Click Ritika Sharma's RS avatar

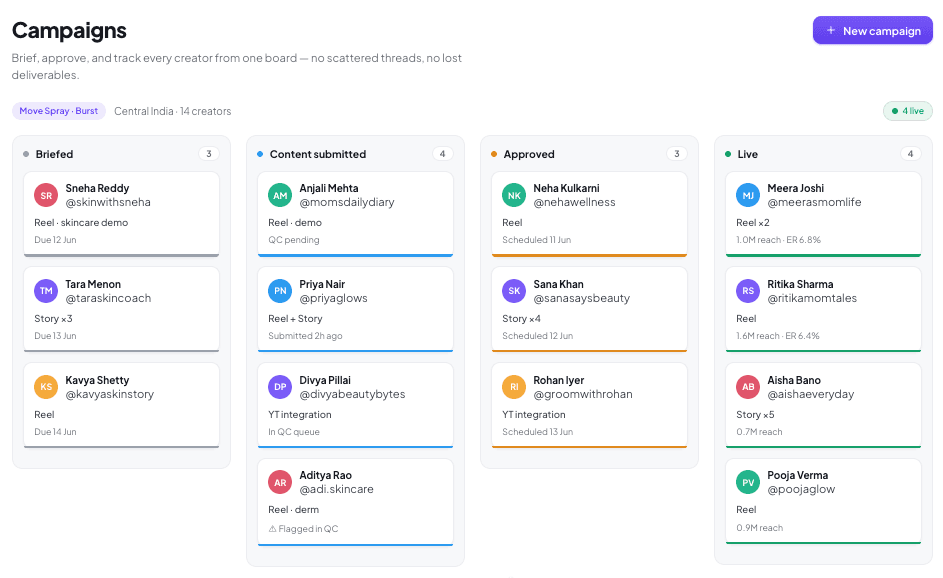pyautogui.click(x=748, y=291)
